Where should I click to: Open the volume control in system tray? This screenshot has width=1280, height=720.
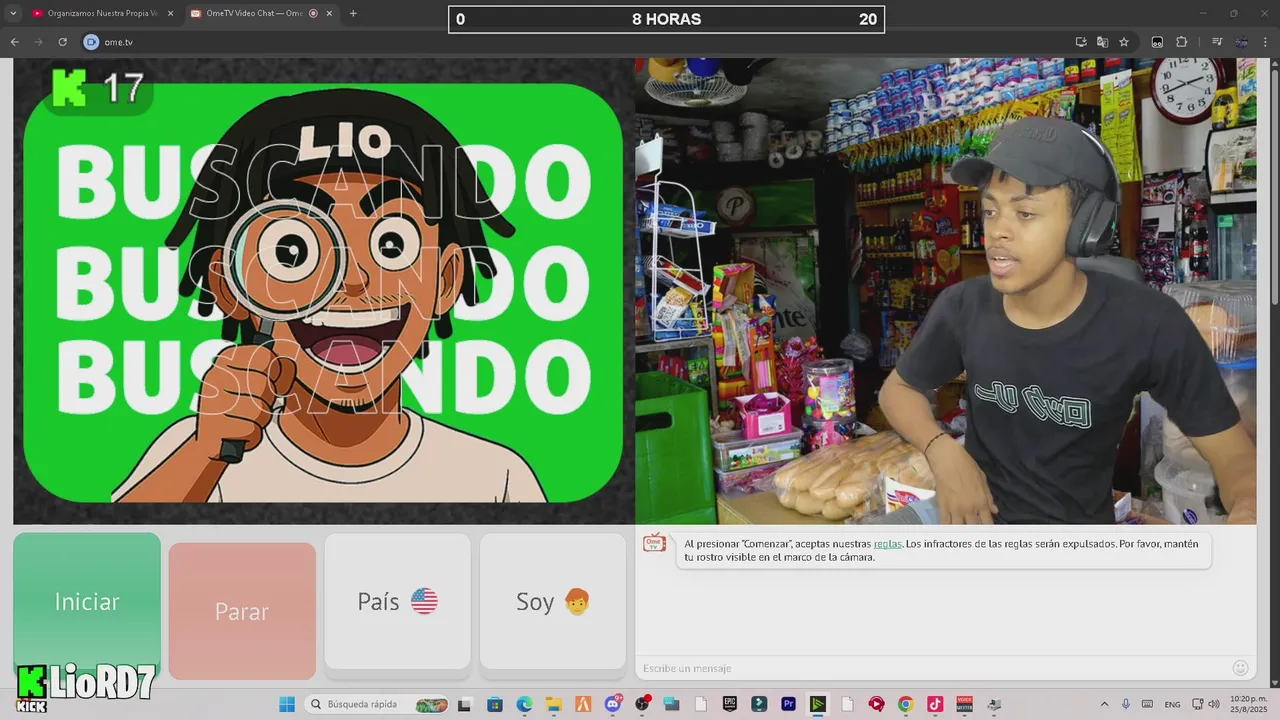pyautogui.click(x=1214, y=704)
